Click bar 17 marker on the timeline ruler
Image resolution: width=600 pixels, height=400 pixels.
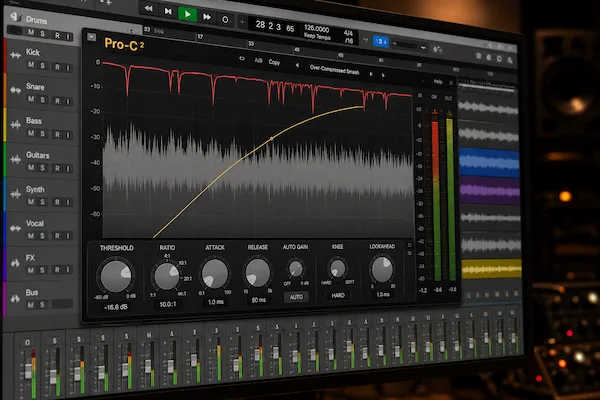[x=200, y=37]
